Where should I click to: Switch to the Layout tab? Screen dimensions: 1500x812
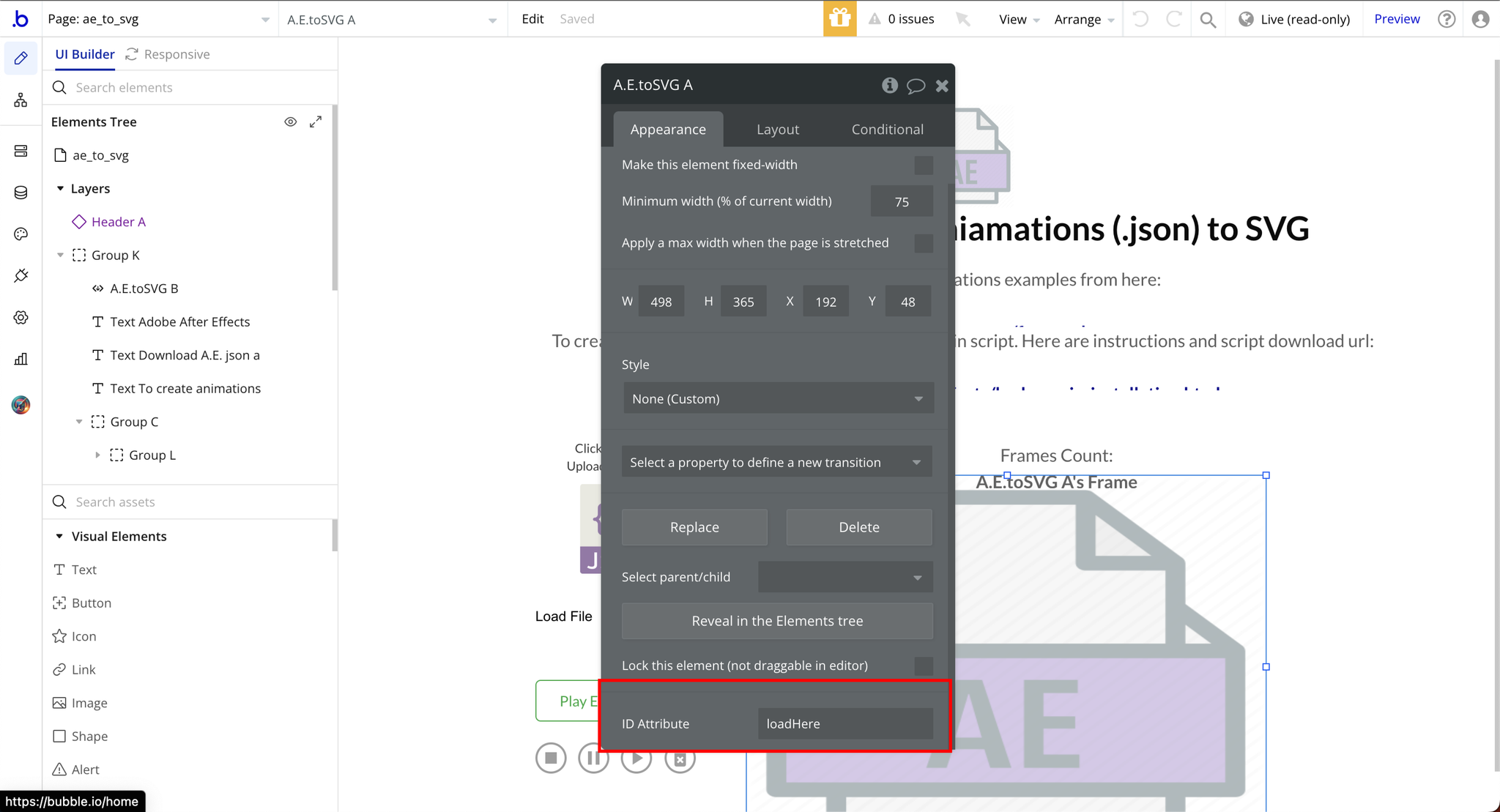pos(778,129)
